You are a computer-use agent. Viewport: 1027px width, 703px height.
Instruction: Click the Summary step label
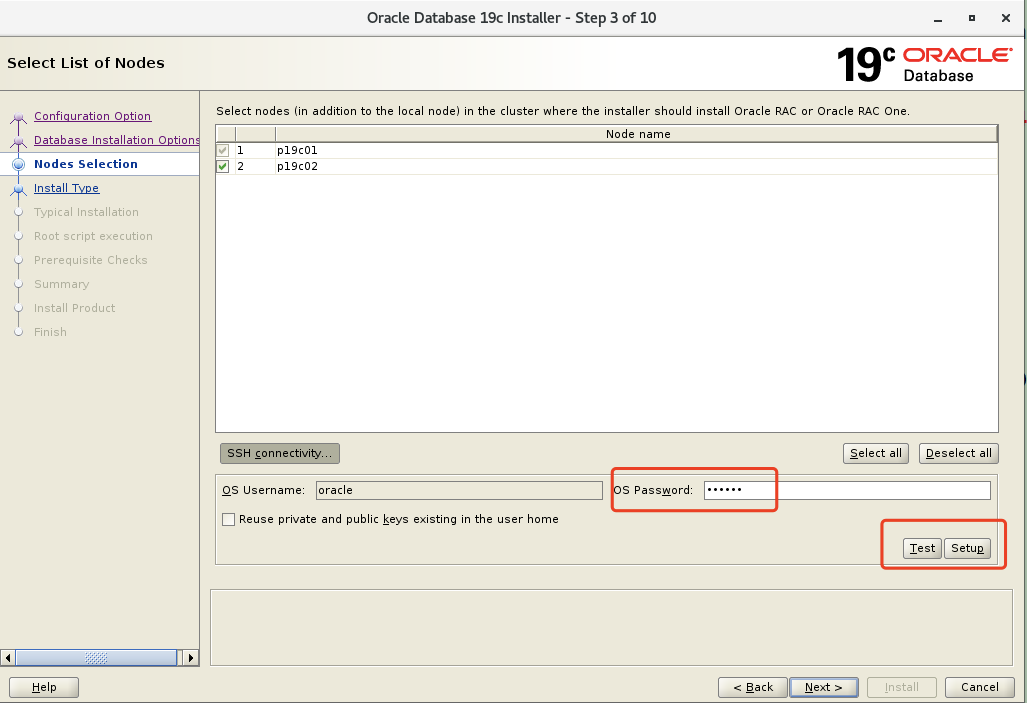pyautogui.click(x=62, y=284)
